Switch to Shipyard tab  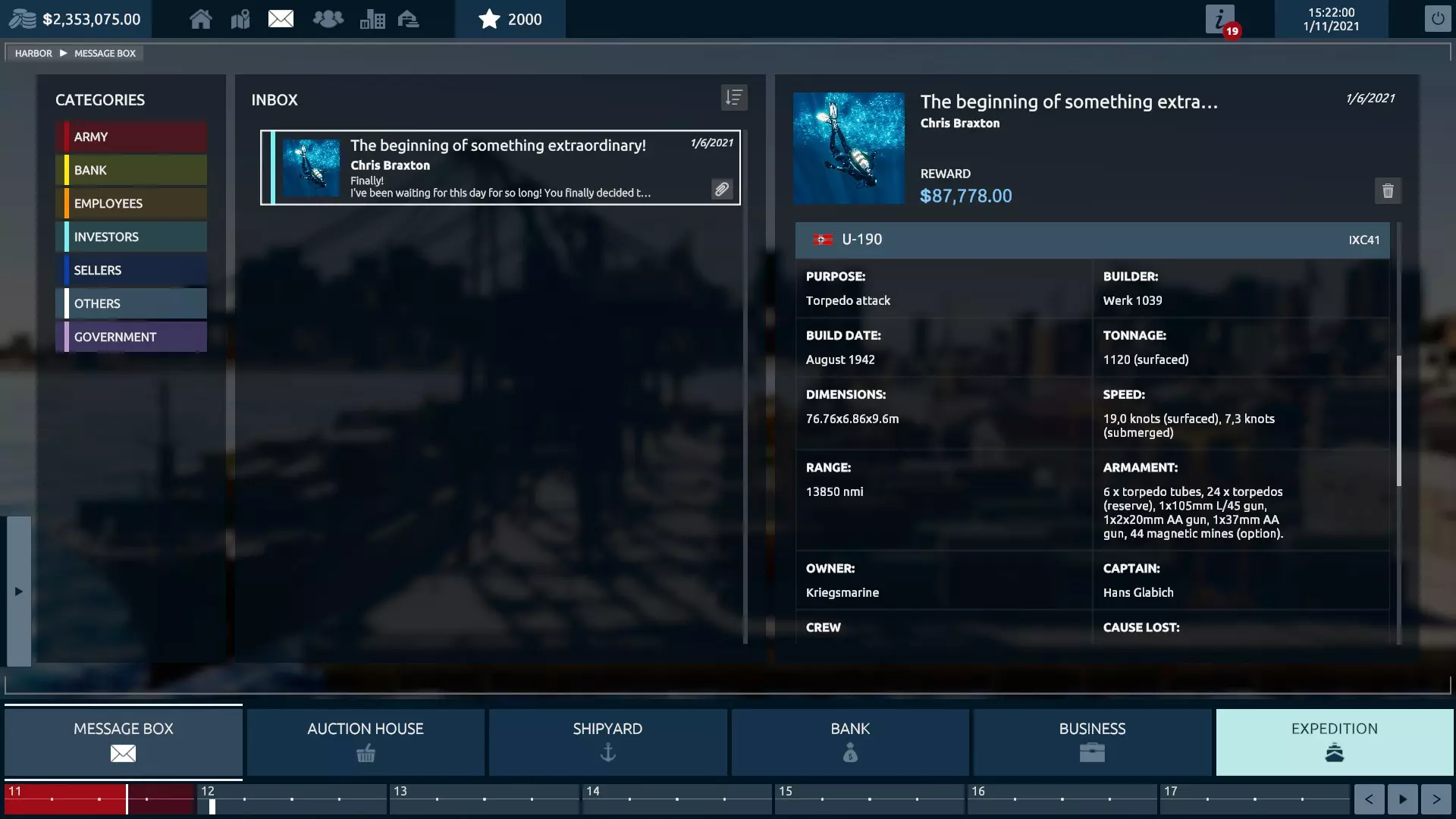coord(607,741)
